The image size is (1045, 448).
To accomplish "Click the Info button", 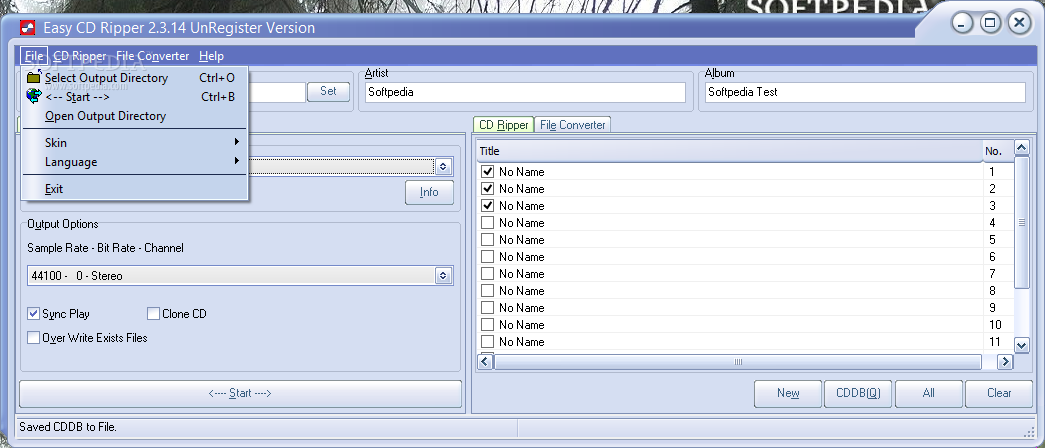I will [x=429, y=192].
